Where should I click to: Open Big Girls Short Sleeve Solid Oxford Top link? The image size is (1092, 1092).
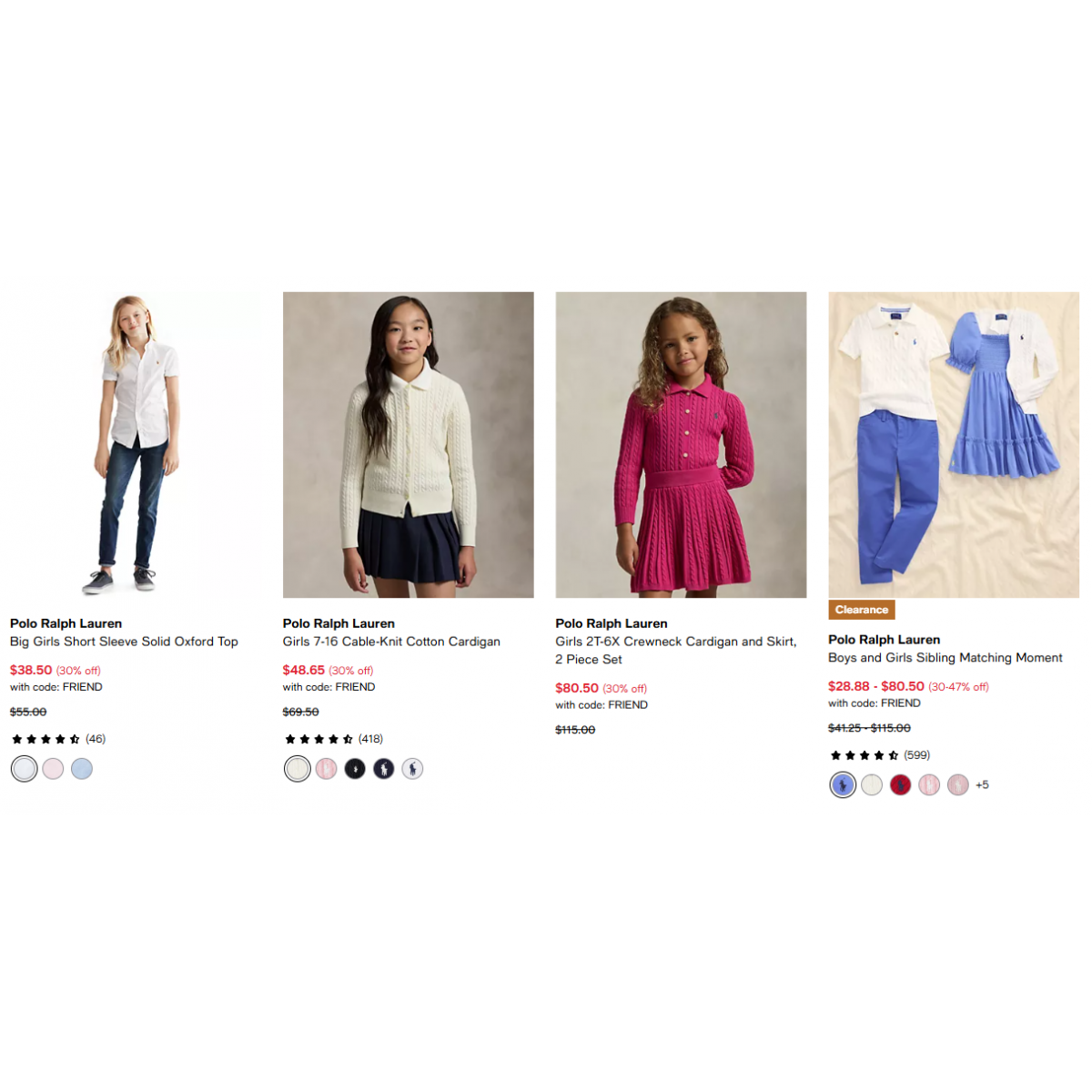[124, 642]
